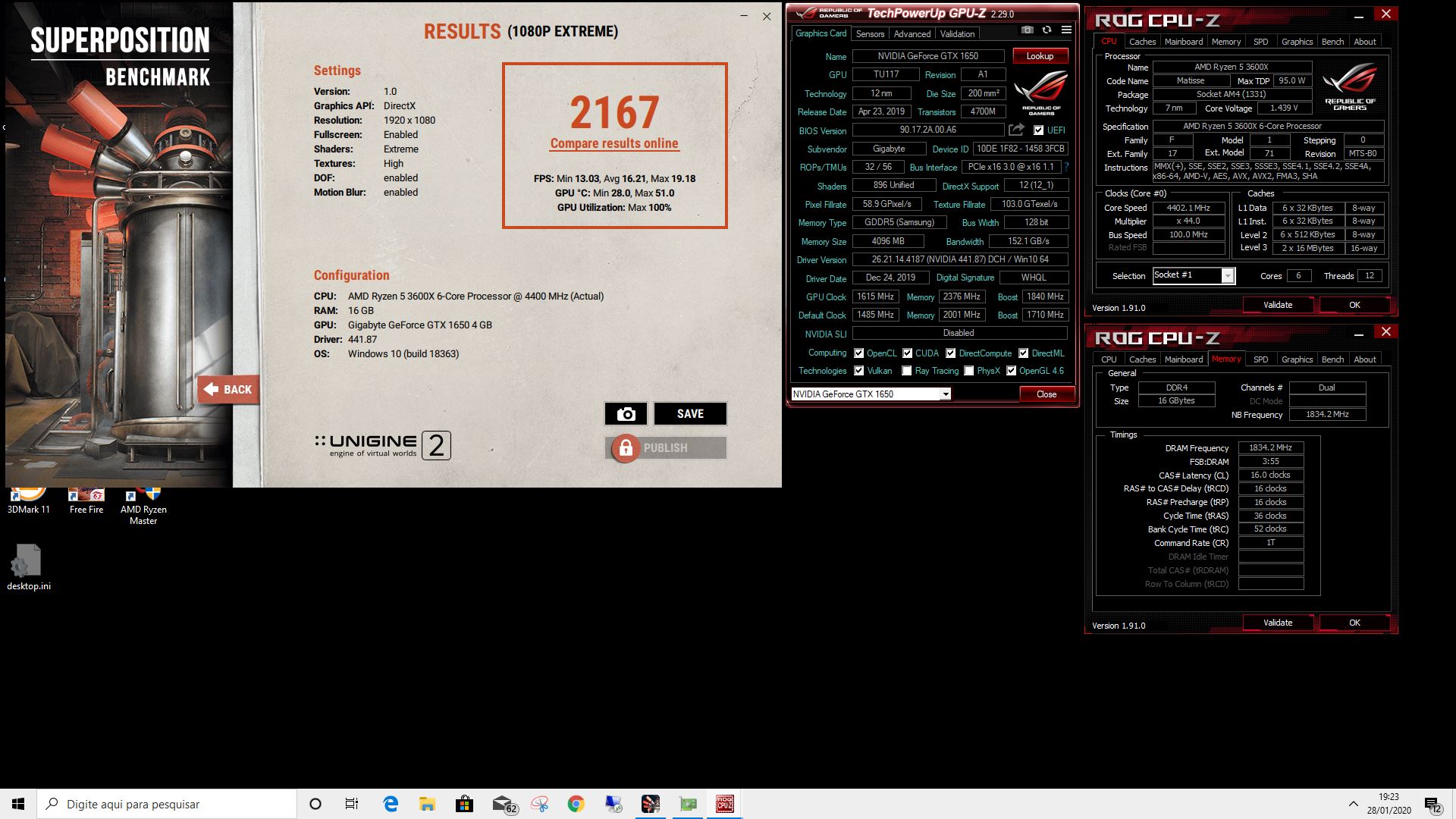Toggle the Ray Tracing checkbox
The image size is (1456, 819).
pyautogui.click(x=906, y=371)
